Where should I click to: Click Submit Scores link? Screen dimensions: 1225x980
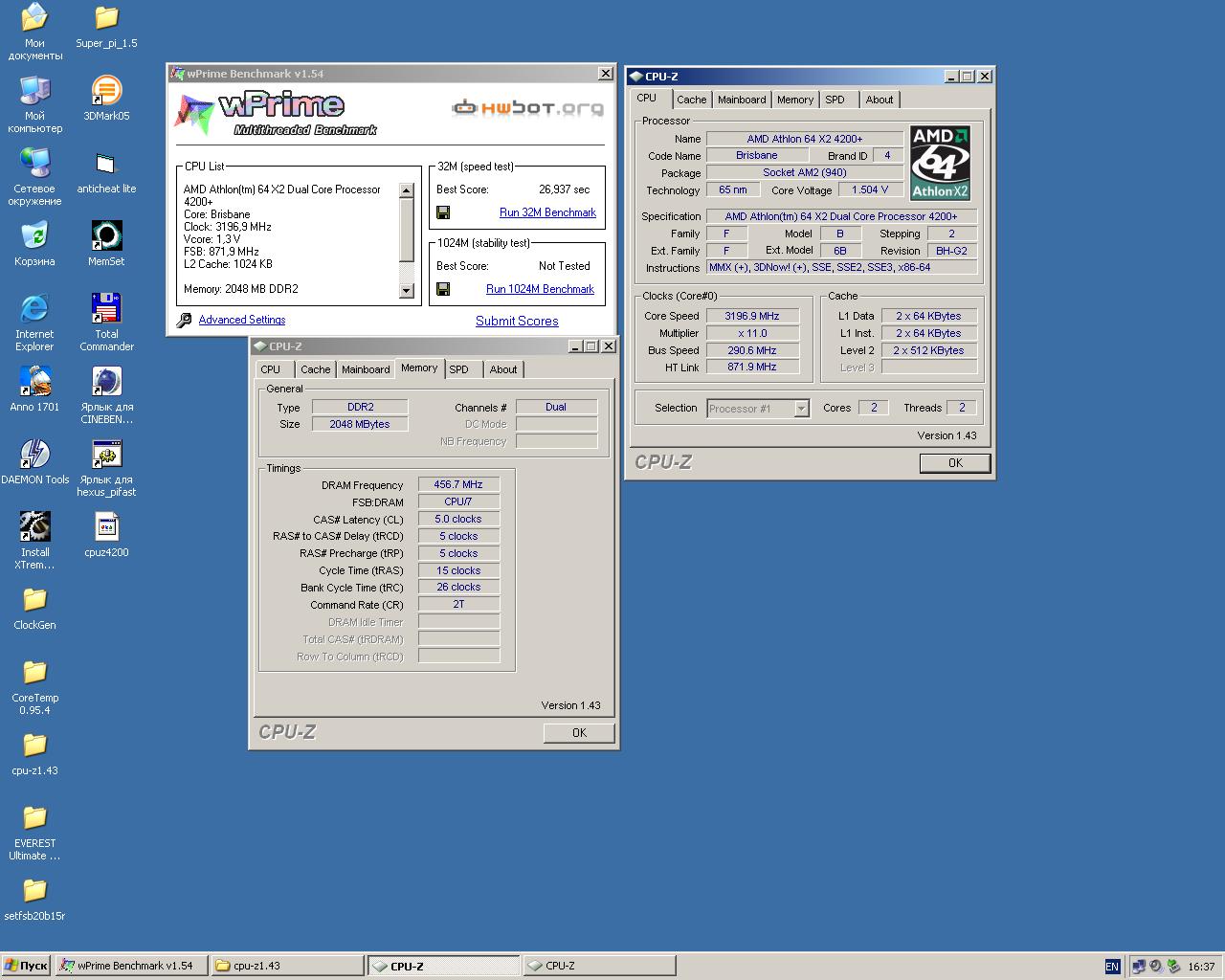click(517, 321)
